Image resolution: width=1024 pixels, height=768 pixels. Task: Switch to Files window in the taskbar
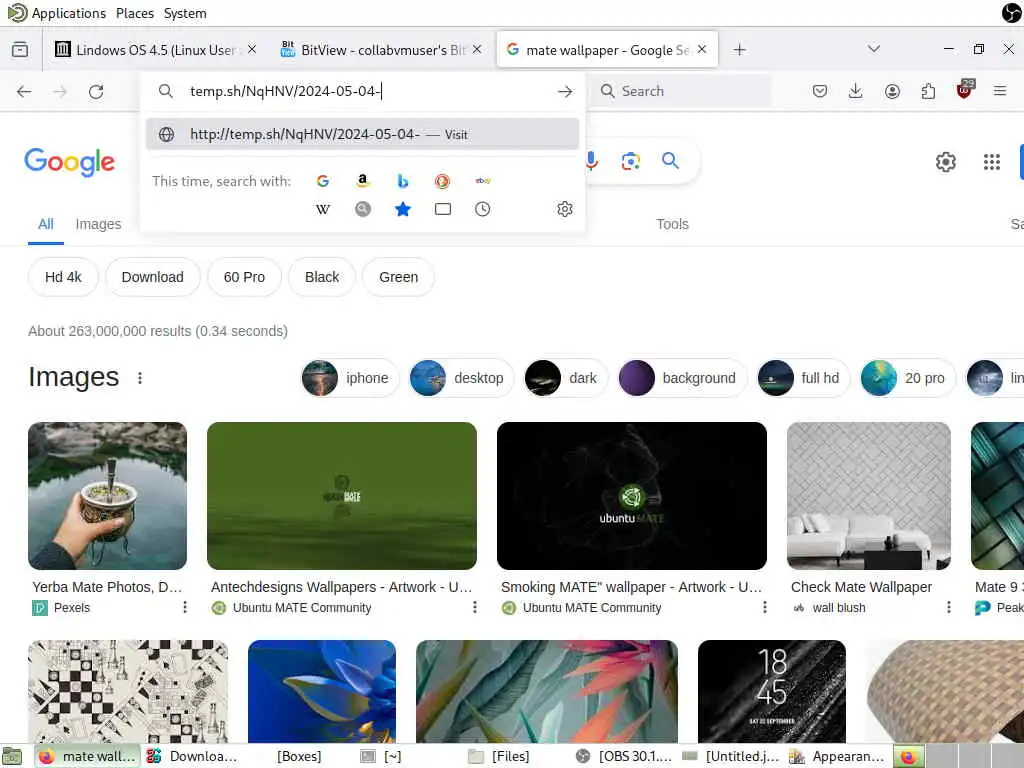(500, 756)
